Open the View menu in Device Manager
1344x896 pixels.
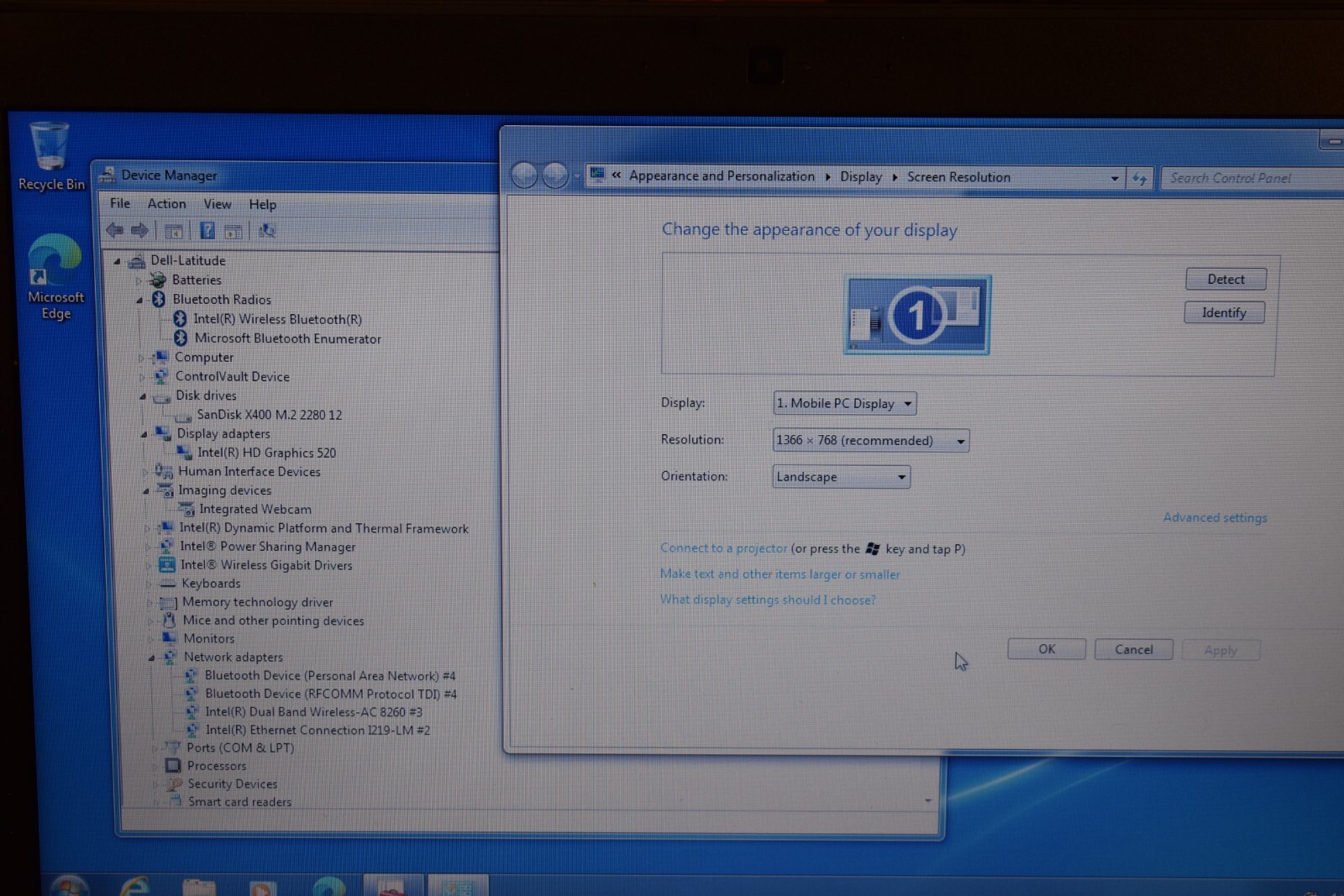[218, 204]
